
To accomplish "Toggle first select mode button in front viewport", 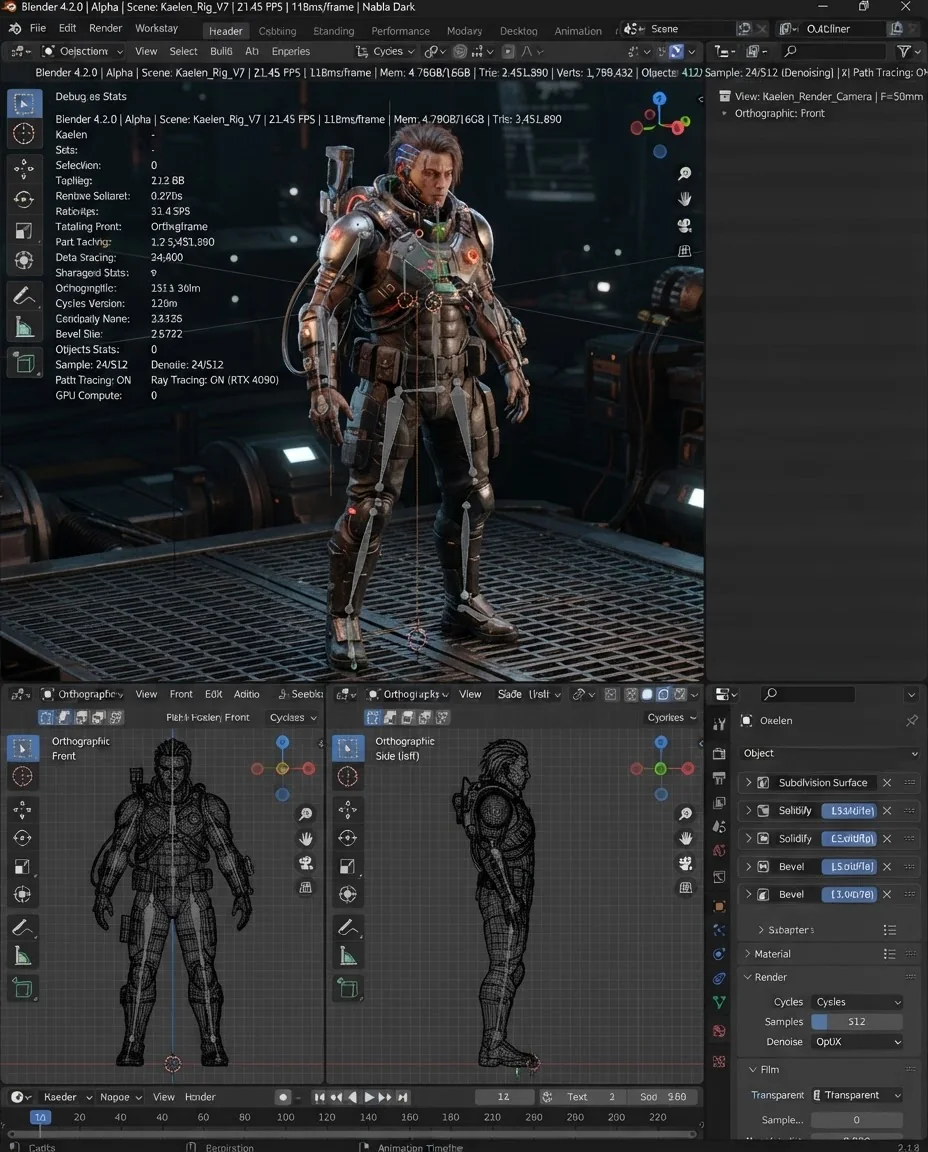I will [46, 717].
